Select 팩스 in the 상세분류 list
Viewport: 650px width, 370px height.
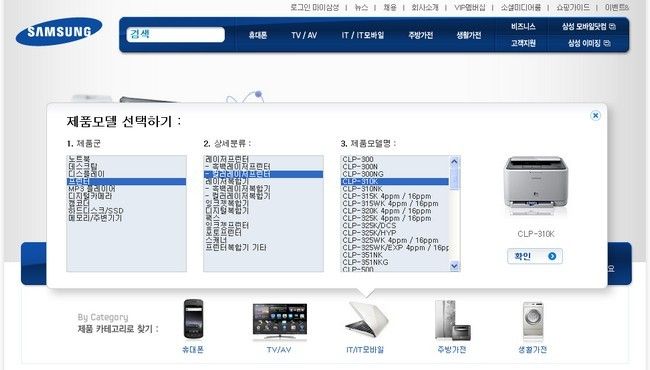pyautogui.click(x=263, y=218)
